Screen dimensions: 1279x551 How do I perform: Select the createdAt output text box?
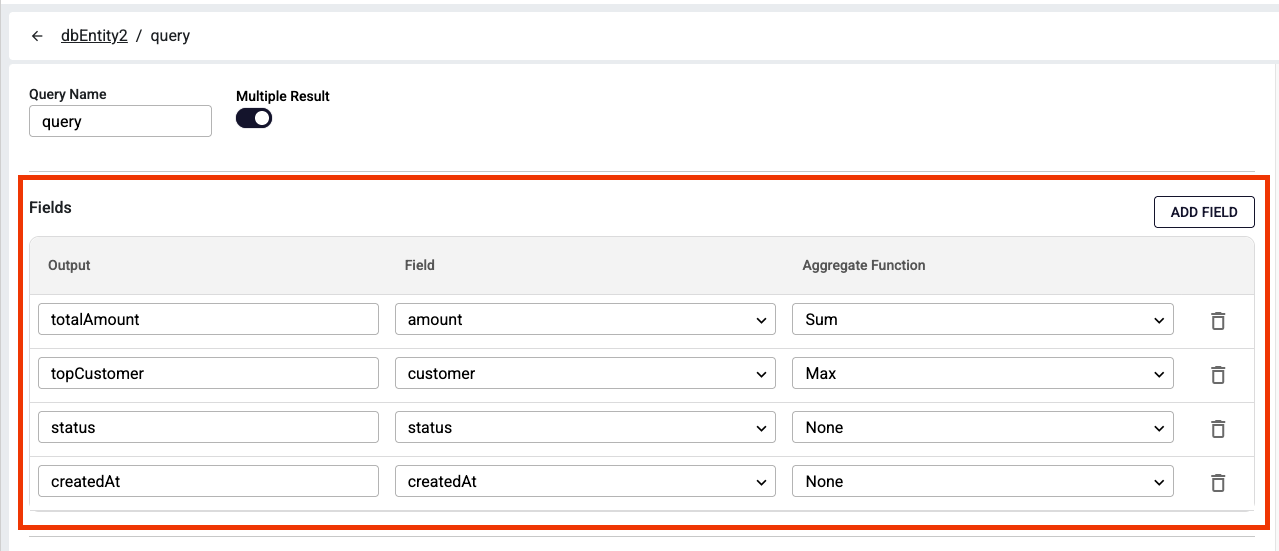(208, 482)
